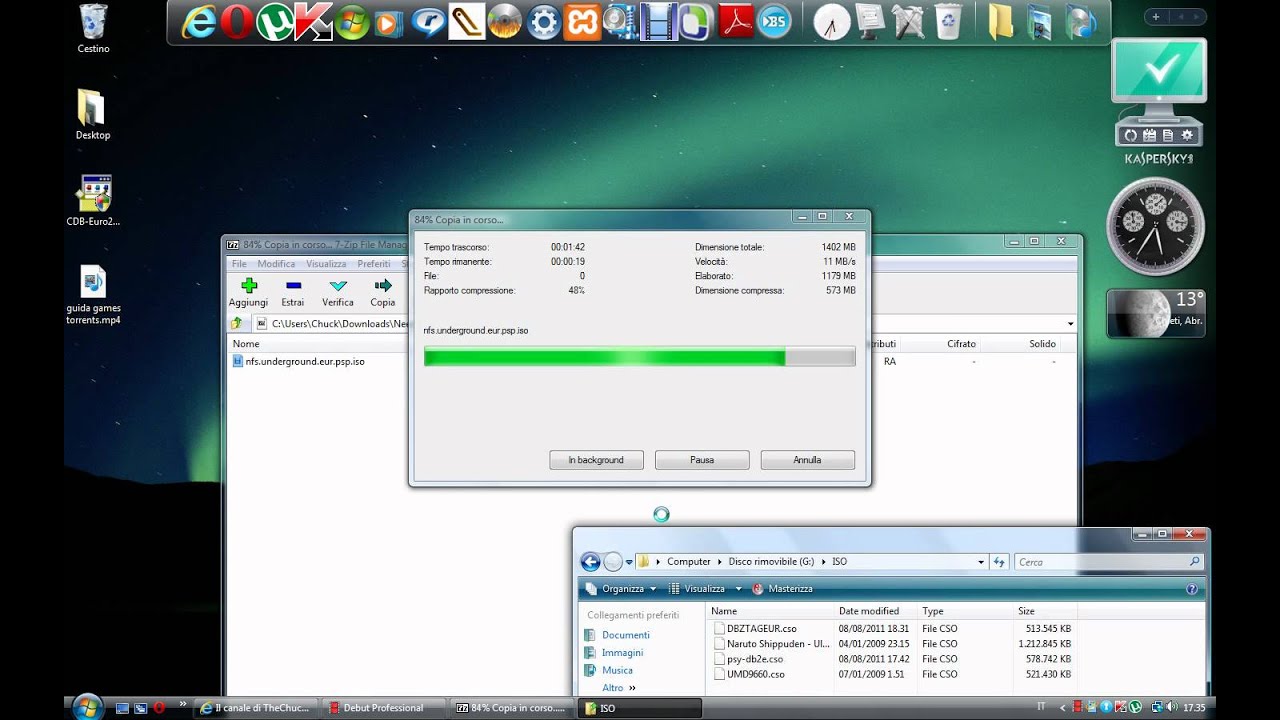Select UMD9660.cso file

tap(748, 674)
